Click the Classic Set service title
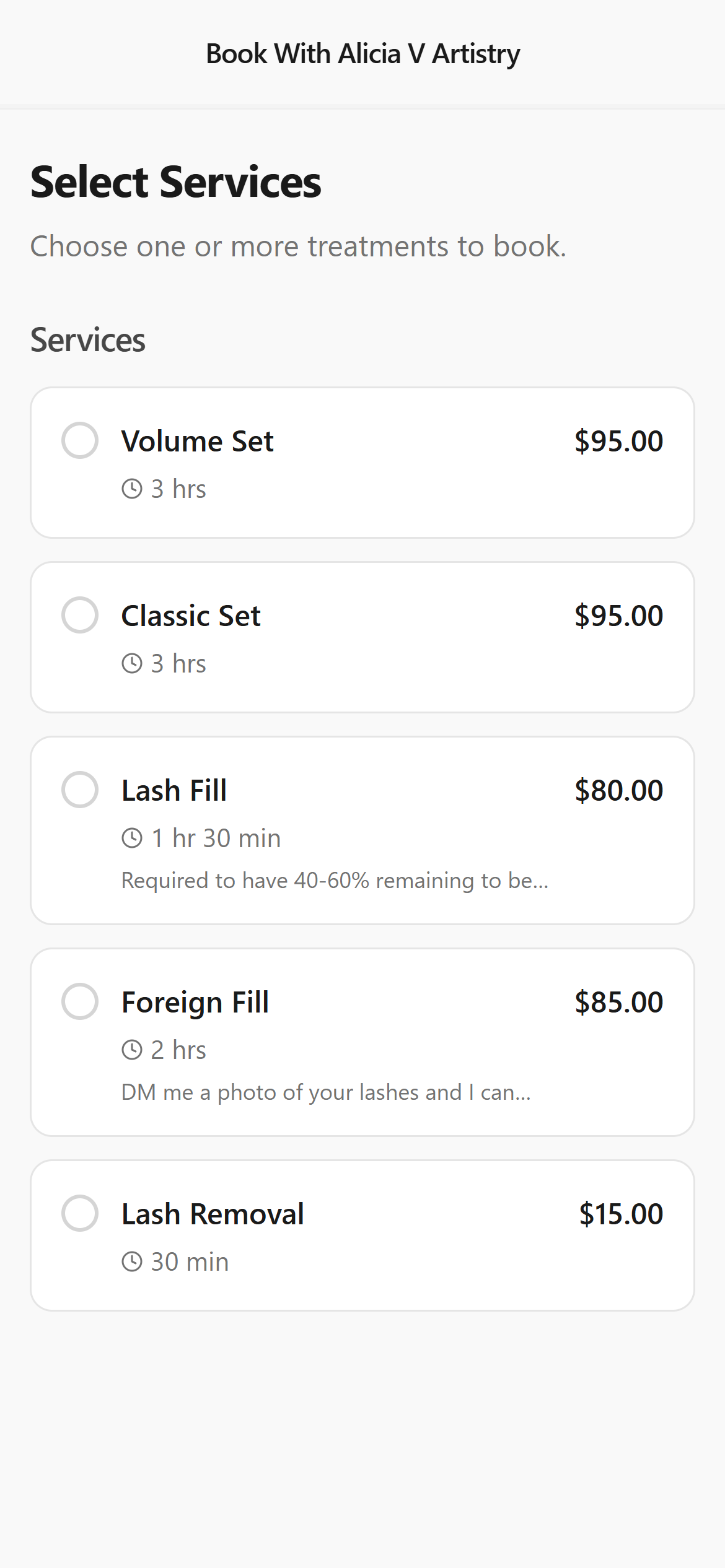This screenshot has width=725, height=1568. click(x=191, y=616)
